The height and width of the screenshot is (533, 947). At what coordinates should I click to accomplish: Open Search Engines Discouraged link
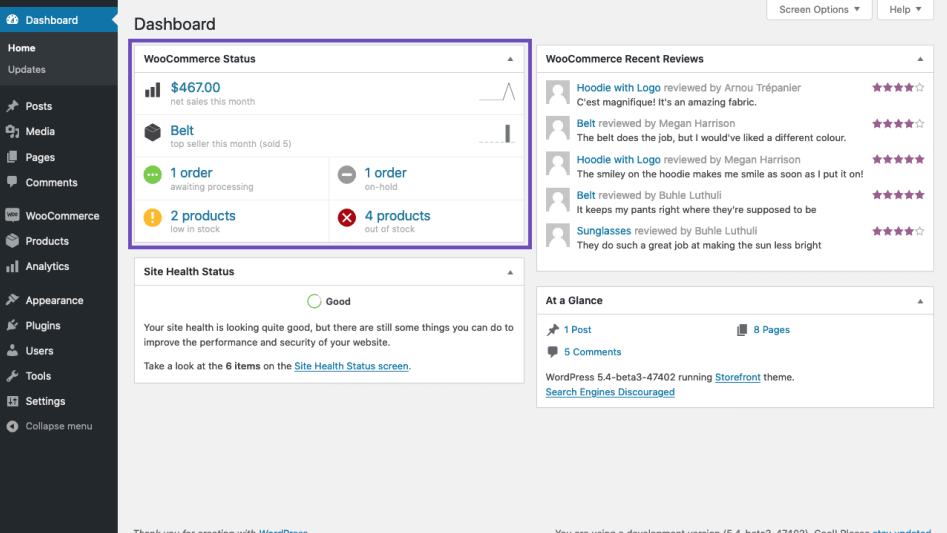point(610,392)
